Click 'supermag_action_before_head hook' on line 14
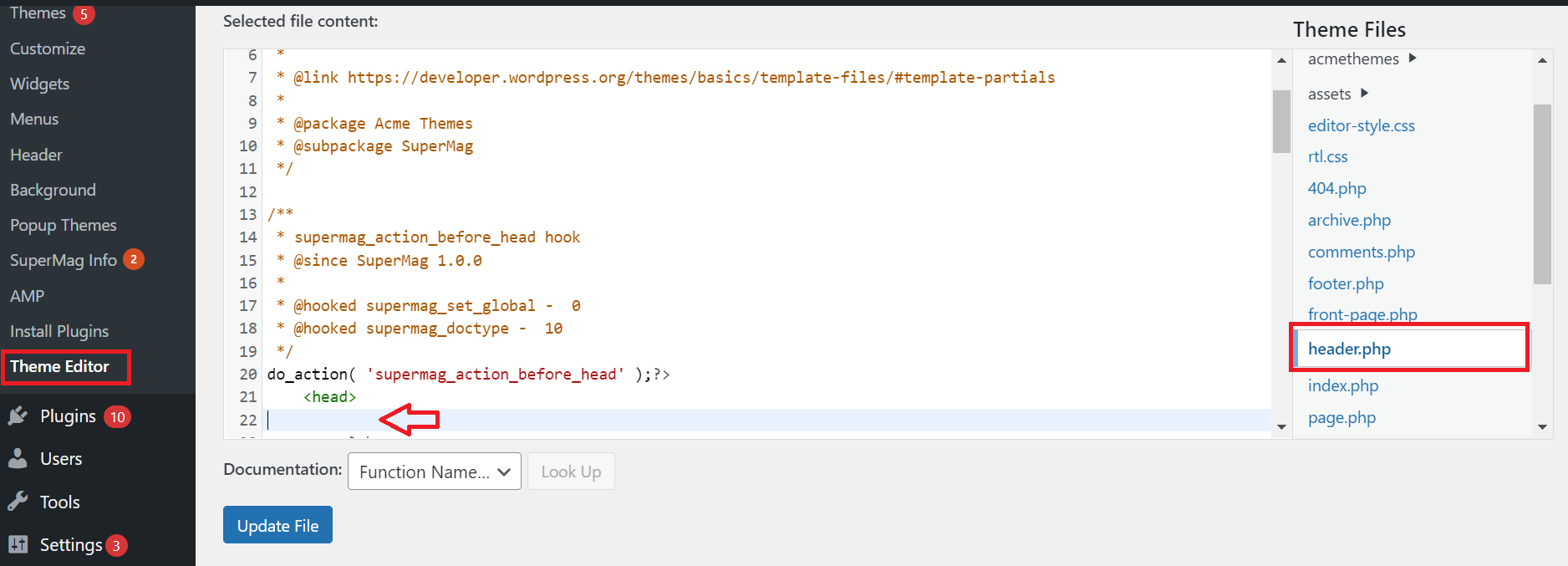 coord(437,237)
